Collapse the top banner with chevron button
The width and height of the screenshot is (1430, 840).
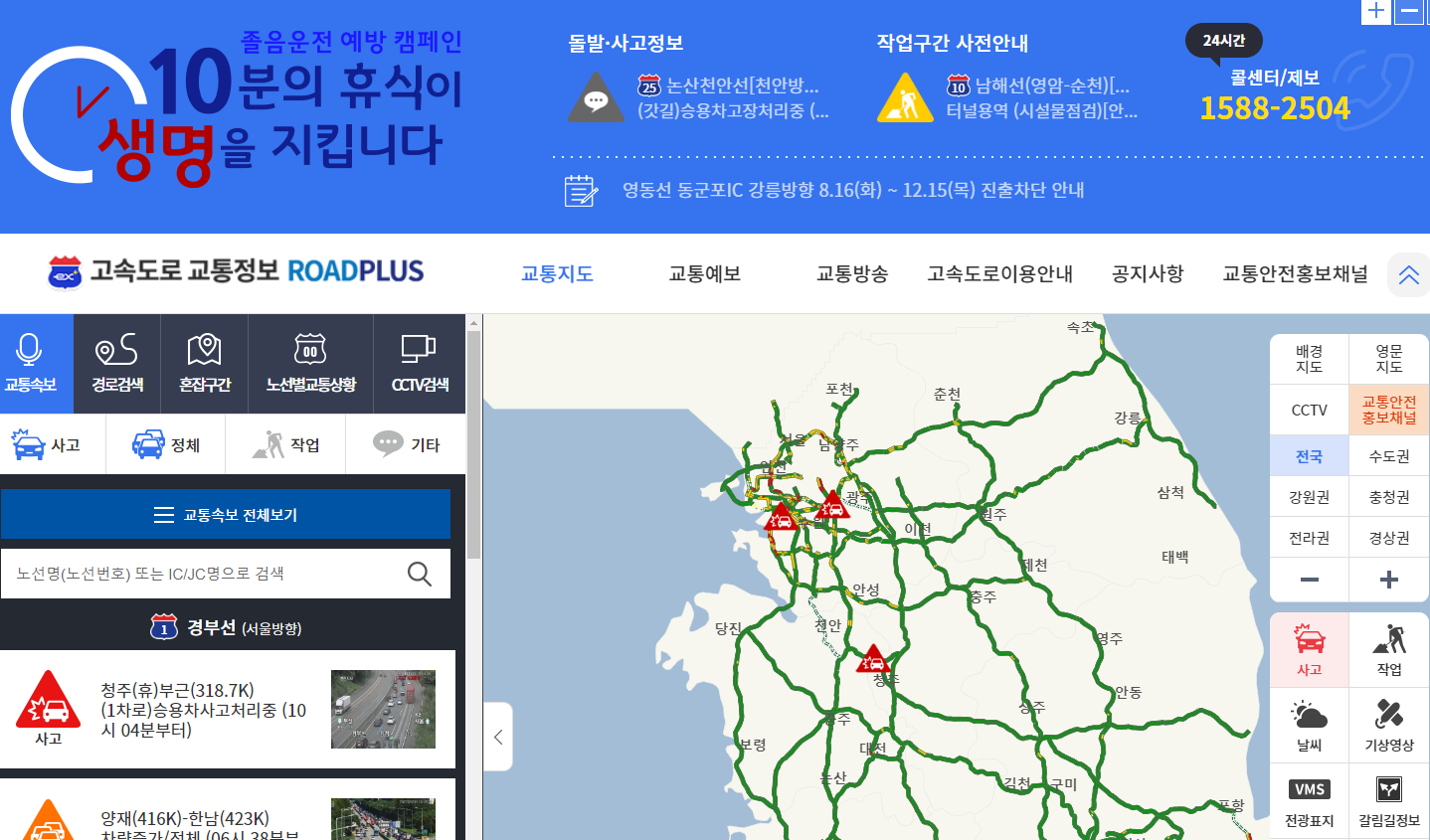click(1408, 275)
